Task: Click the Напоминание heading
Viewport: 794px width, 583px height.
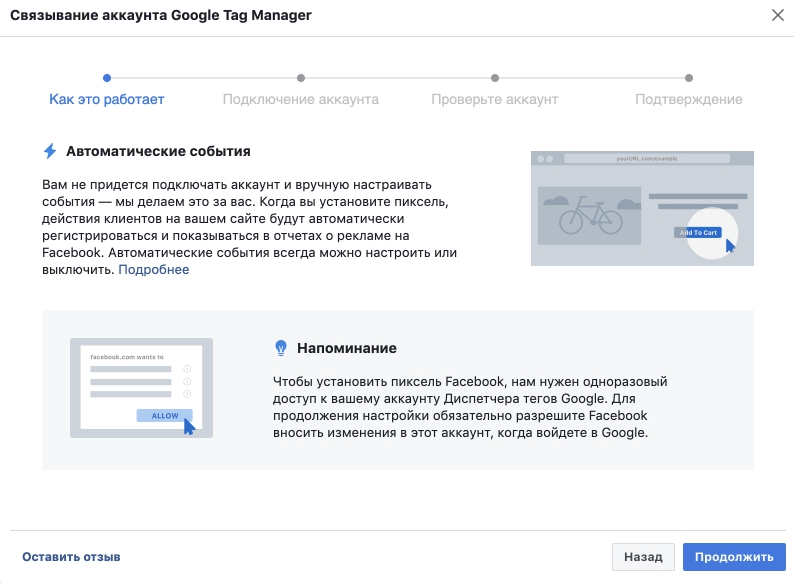Action: pyautogui.click(x=347, y=348)
